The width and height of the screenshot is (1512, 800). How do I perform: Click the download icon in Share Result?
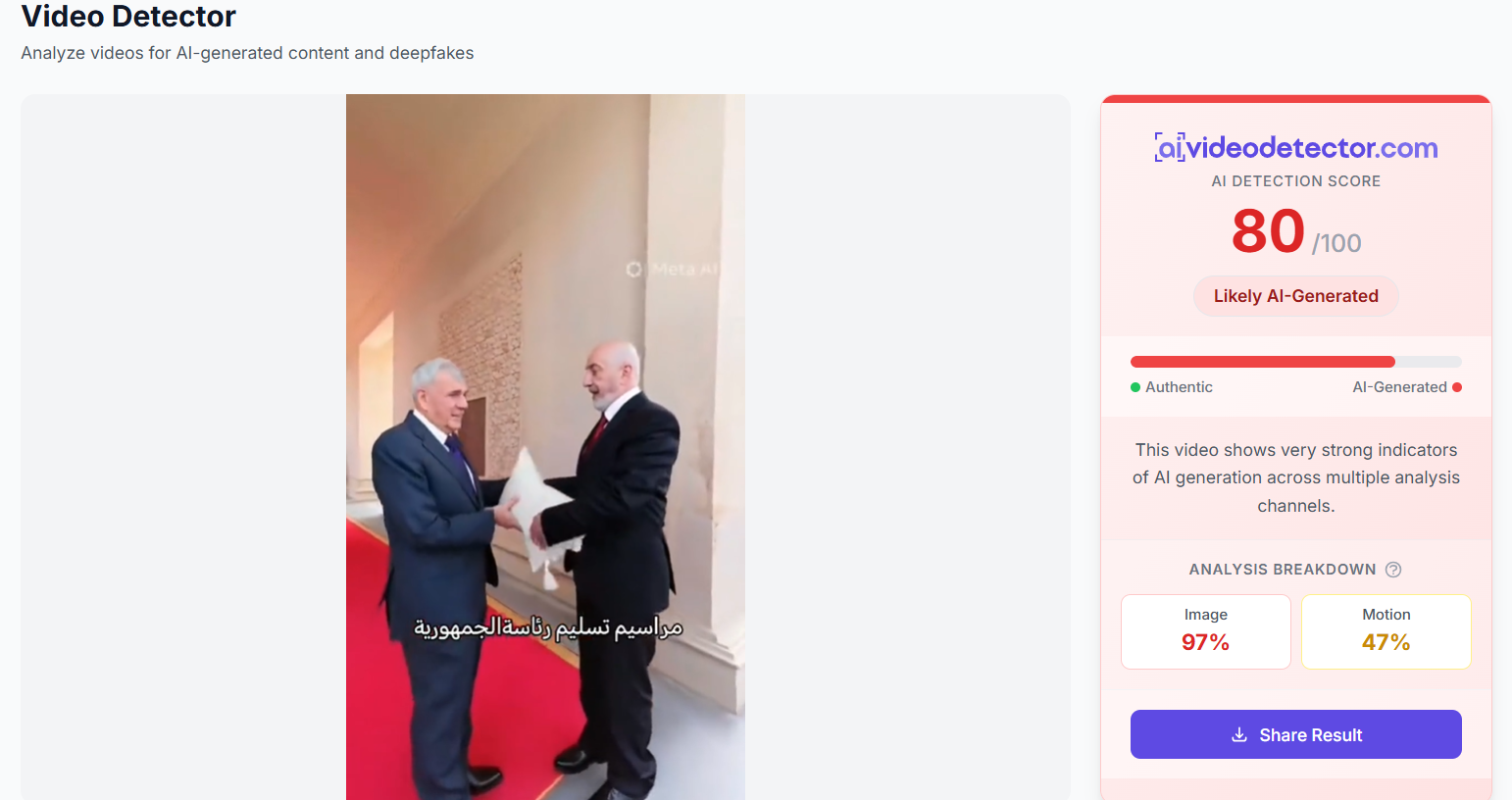(1239, 734)
